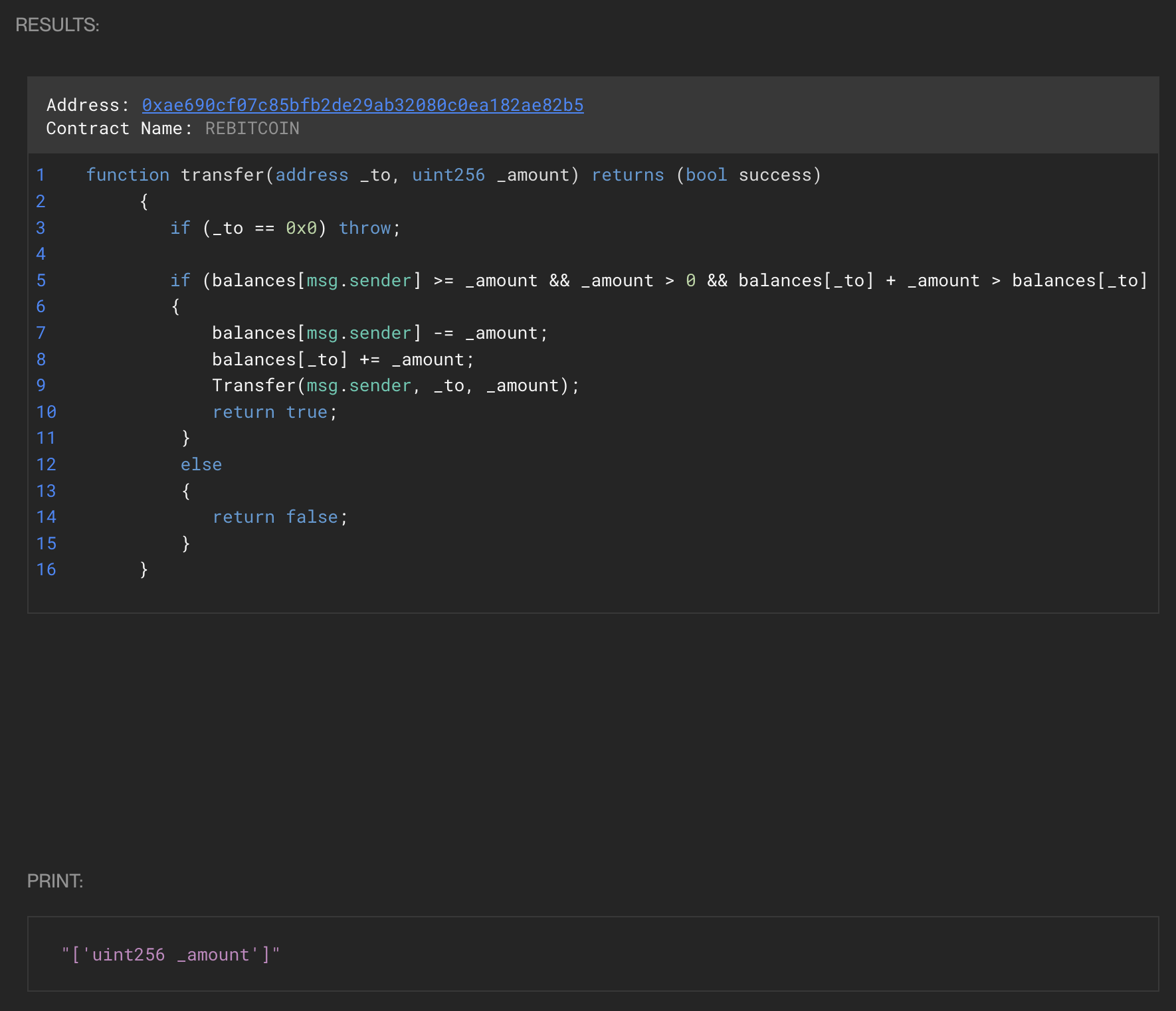Click 'uint256' type in function signature

pyautogui.click(x=448, y=175)
